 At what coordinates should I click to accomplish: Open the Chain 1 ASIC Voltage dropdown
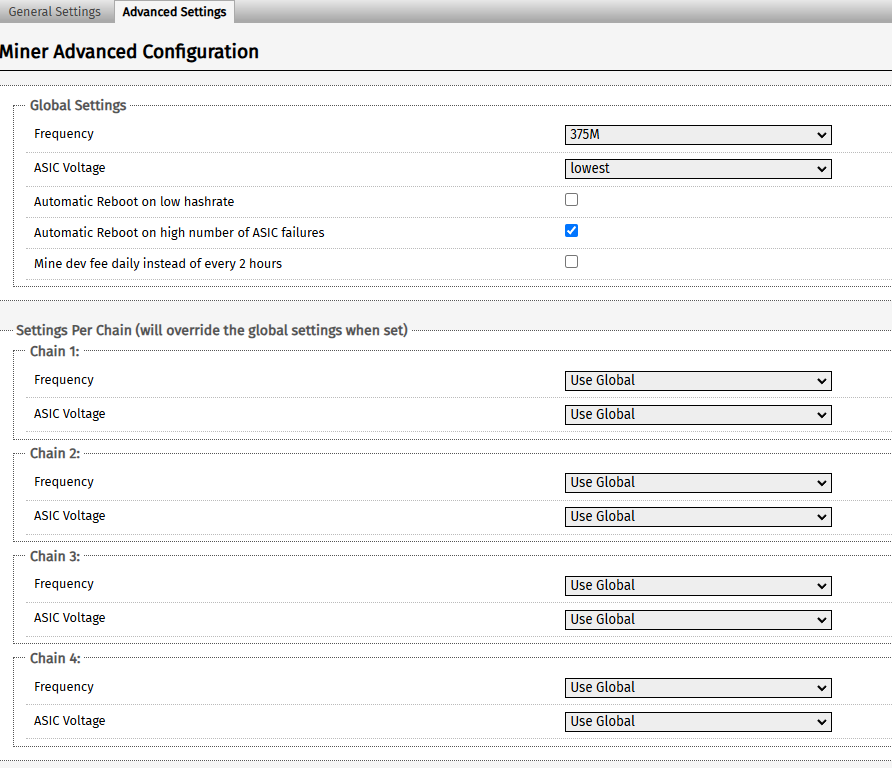(x=698, y=415)
